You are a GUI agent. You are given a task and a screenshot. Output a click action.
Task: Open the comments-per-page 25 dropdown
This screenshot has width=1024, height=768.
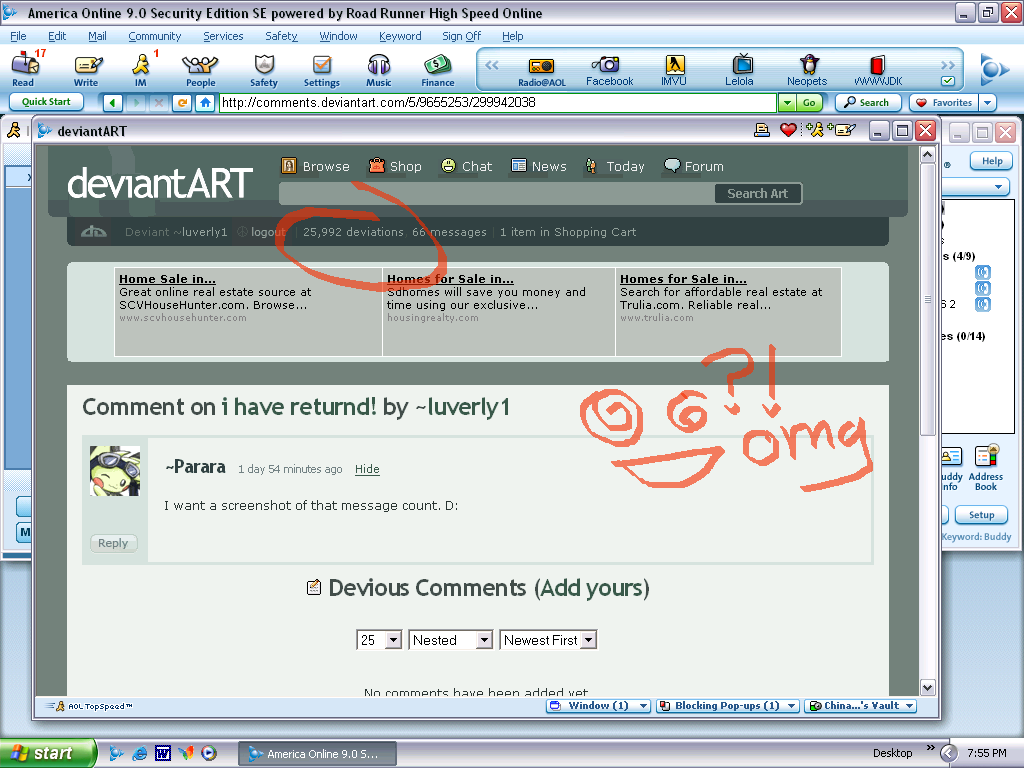(x=393, y=640)
